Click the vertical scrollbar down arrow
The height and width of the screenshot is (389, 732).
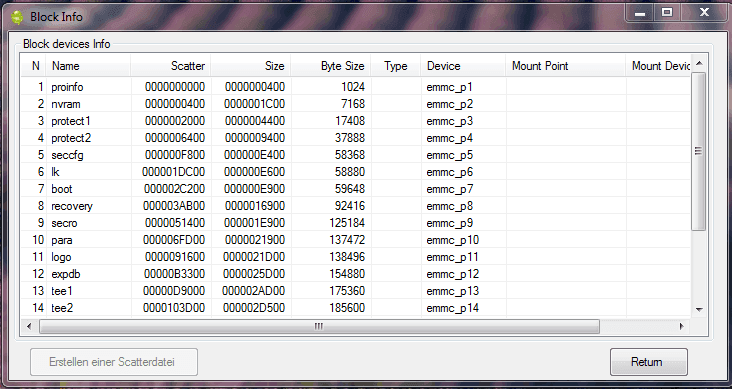[x=699, y=309]
